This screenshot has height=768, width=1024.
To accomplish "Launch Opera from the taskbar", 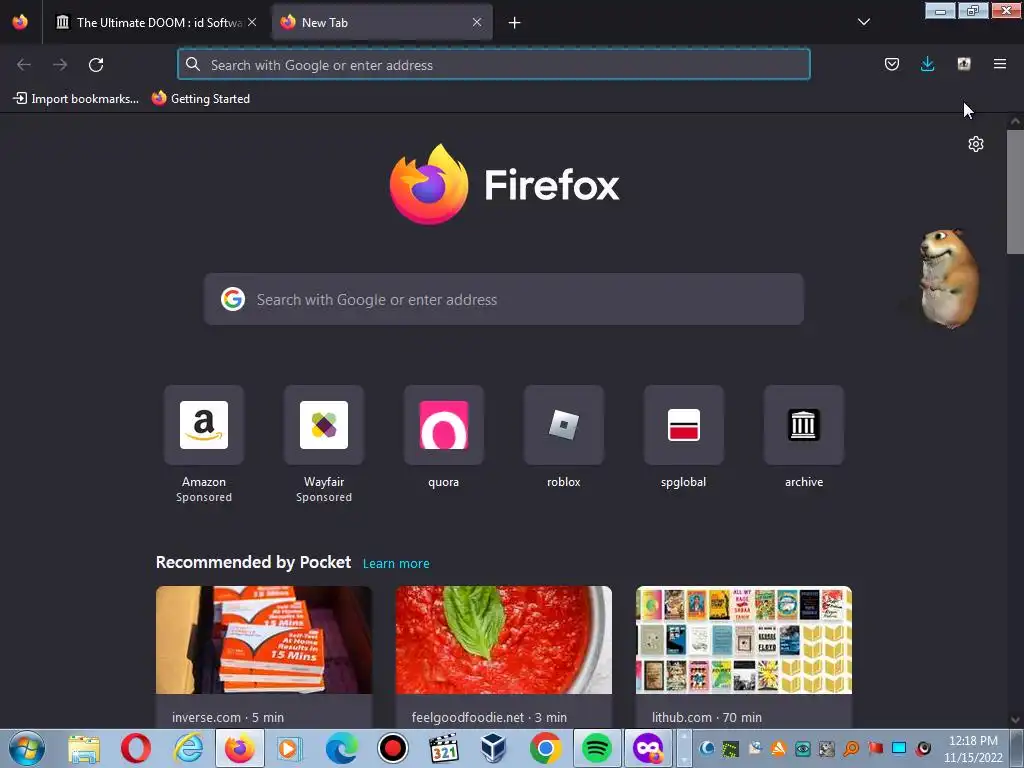I will 136,748.
